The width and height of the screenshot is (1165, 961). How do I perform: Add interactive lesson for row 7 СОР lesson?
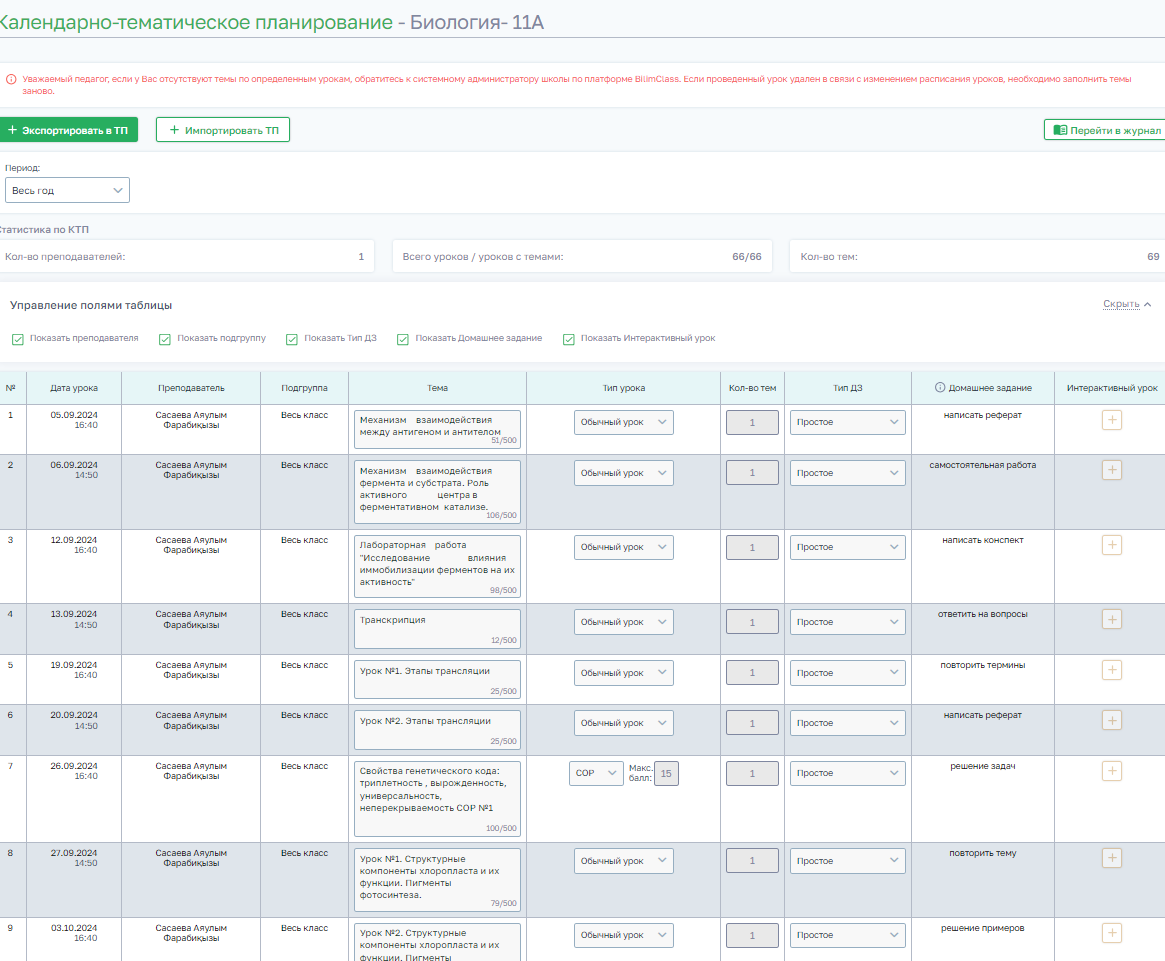pos(1111,771)
